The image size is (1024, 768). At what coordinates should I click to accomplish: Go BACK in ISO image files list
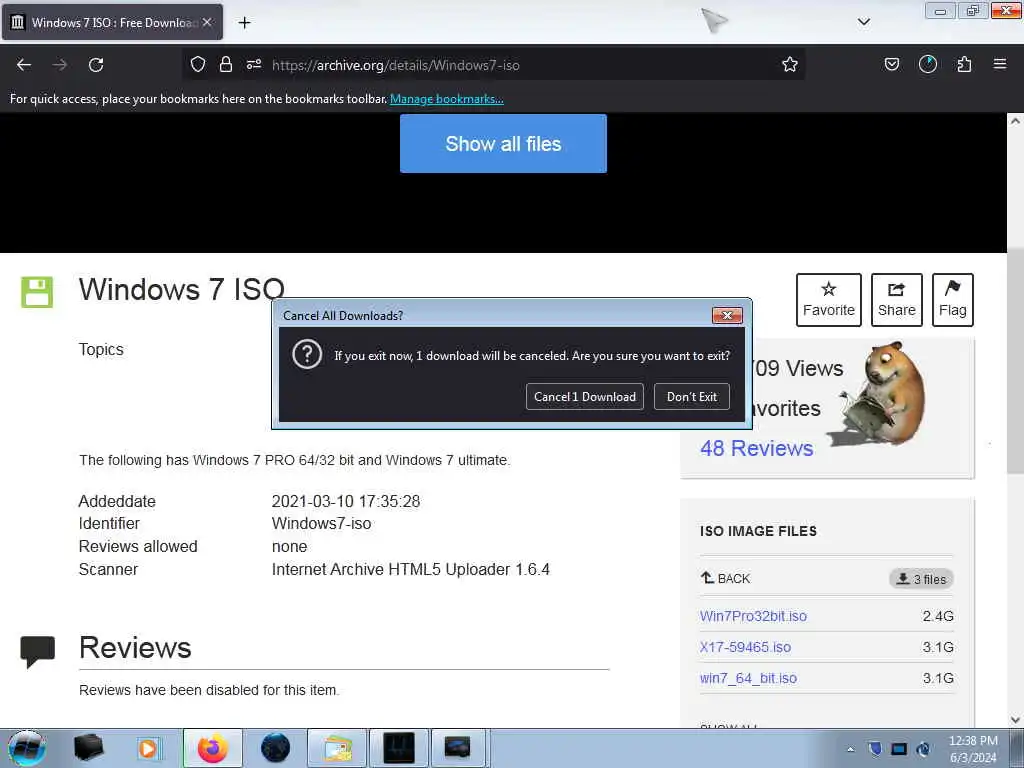726,578
